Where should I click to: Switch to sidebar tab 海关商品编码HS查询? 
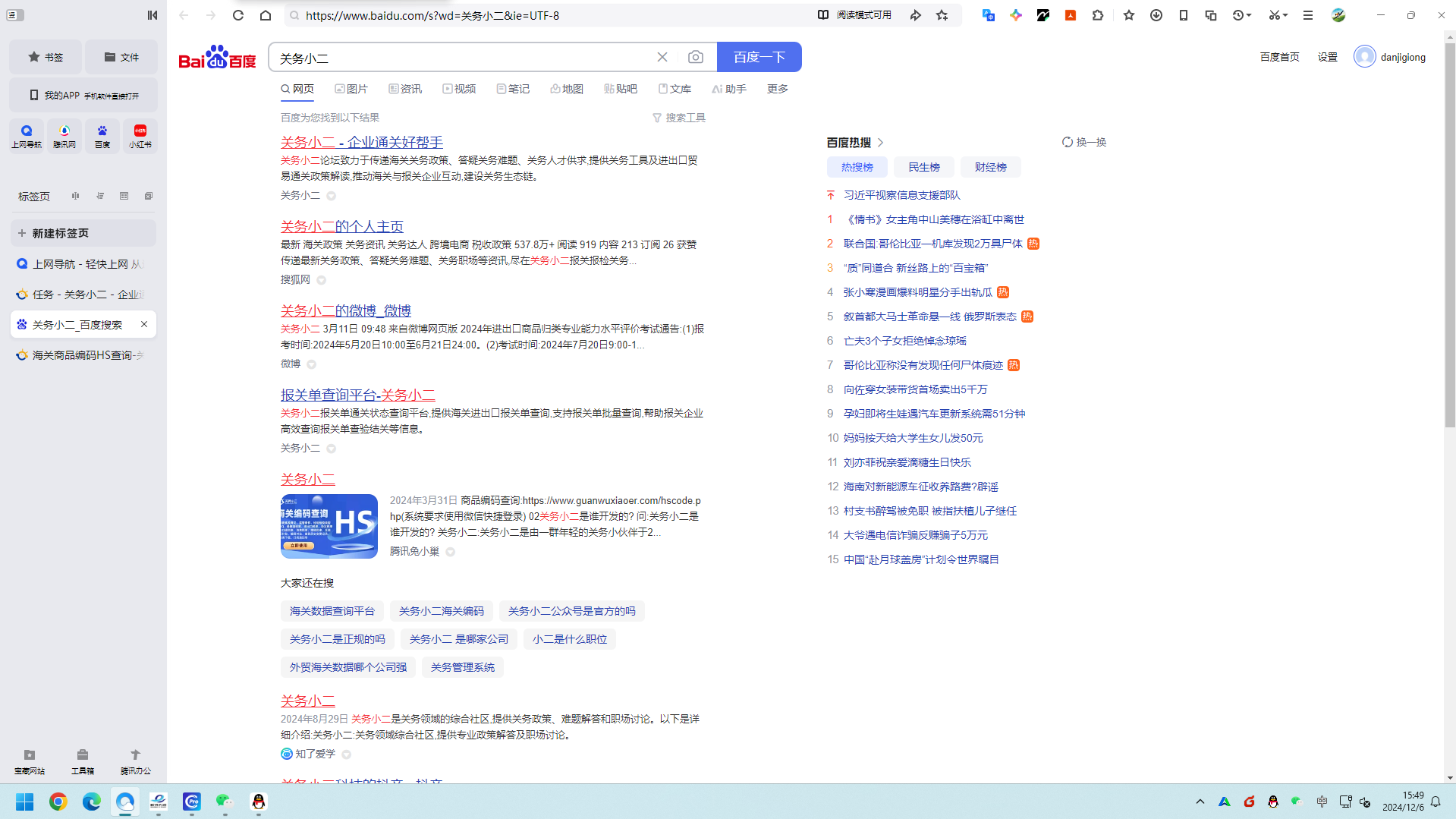[x=83, y=355]
